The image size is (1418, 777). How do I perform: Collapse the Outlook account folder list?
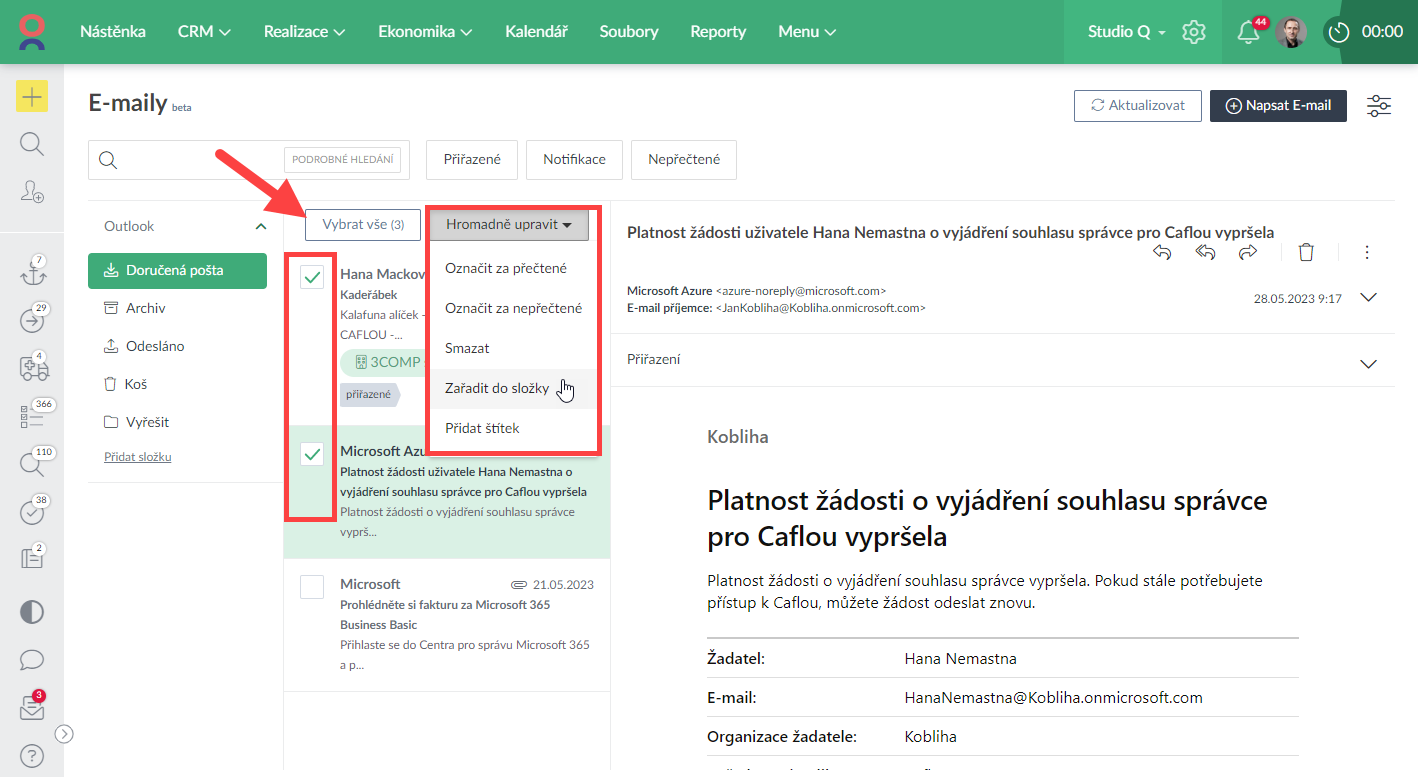(x=261, y=227)
